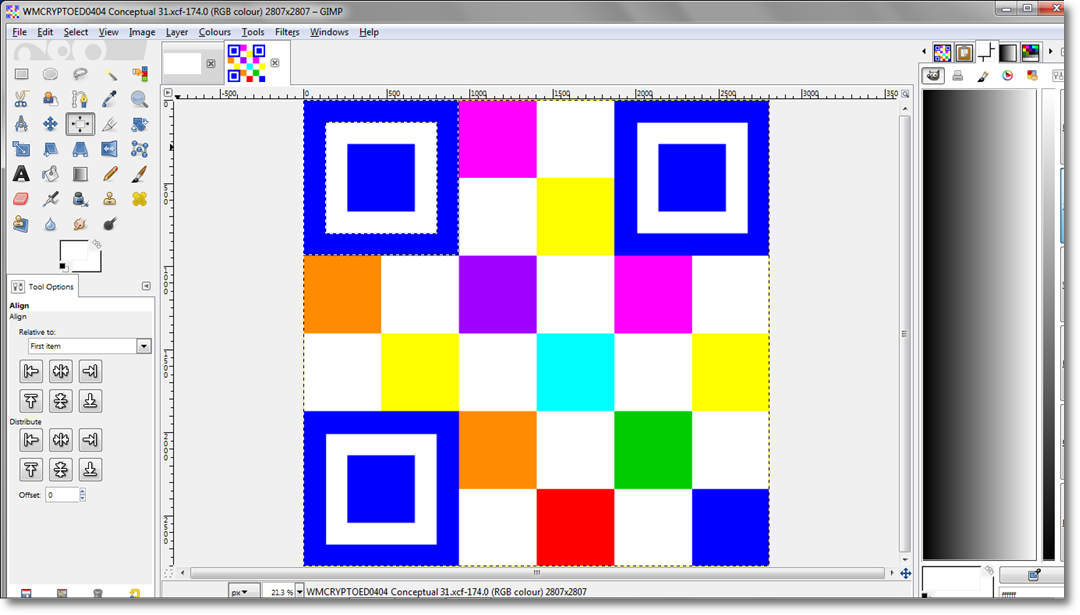1080x615 pixels.
Task: Switch to the Gradients tab in right dock
Action: point(1008,52)
